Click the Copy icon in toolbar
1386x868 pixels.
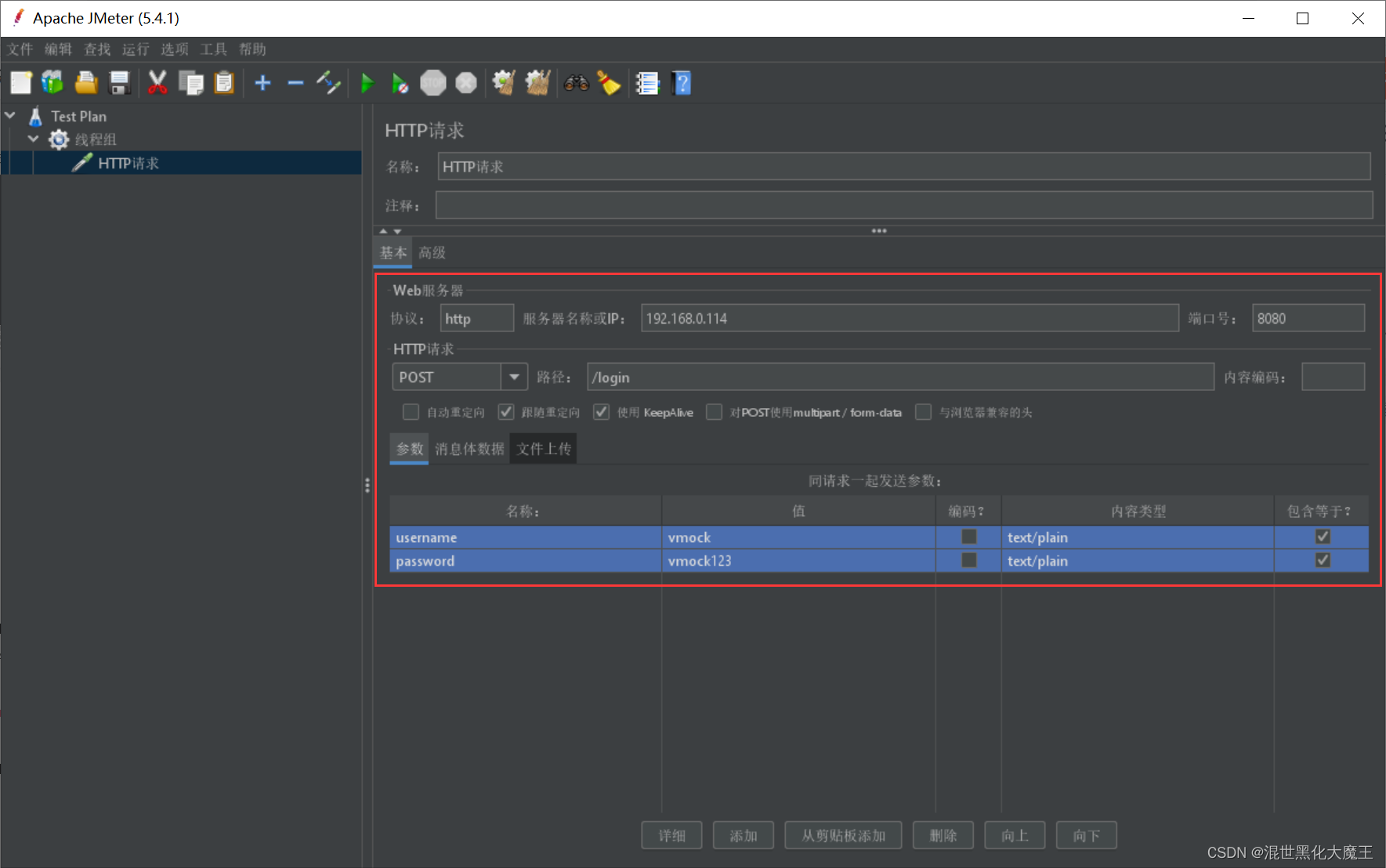pyautogui.click(x=191, y=82)
